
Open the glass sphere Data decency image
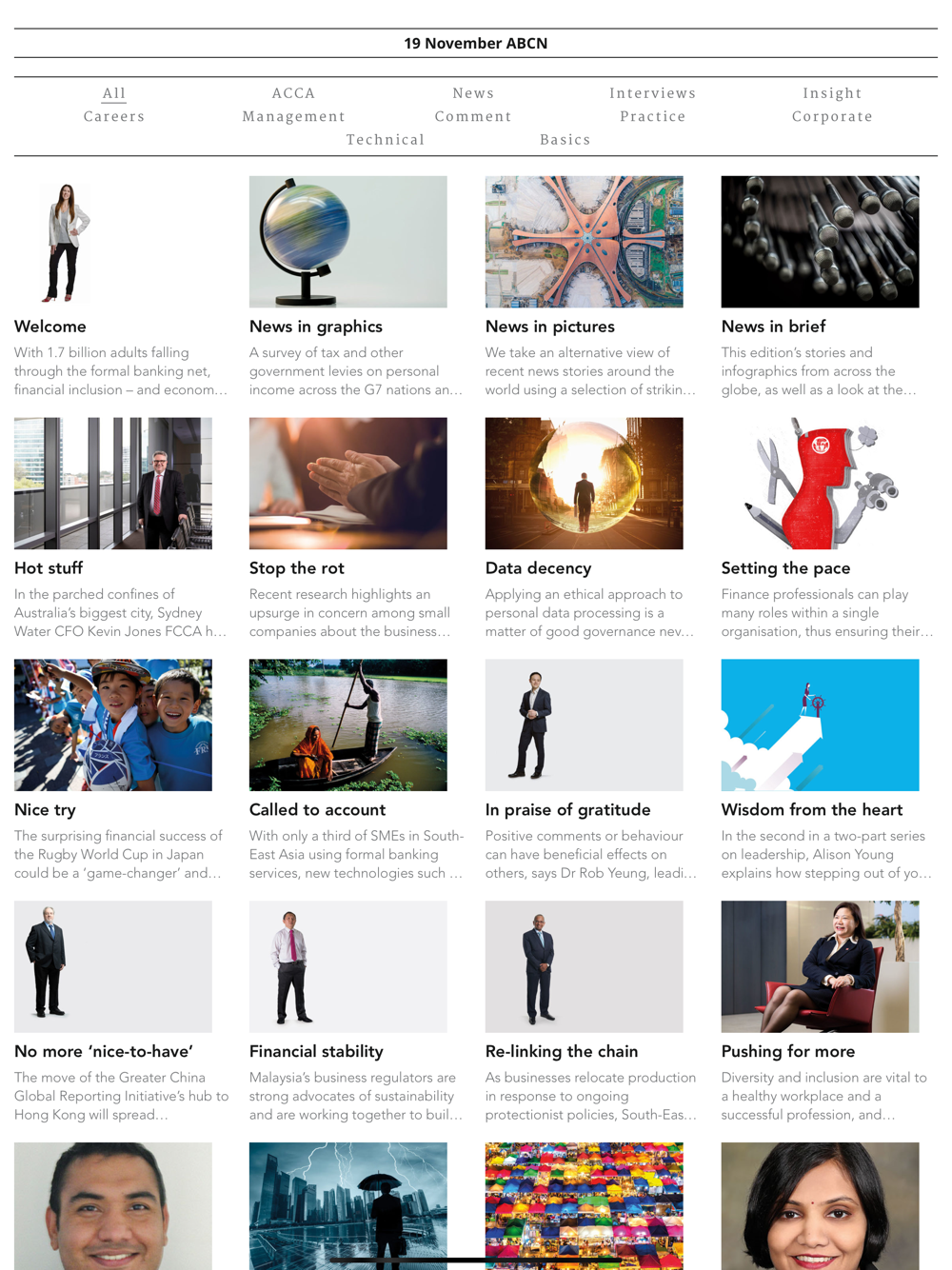tap(585, 484)
